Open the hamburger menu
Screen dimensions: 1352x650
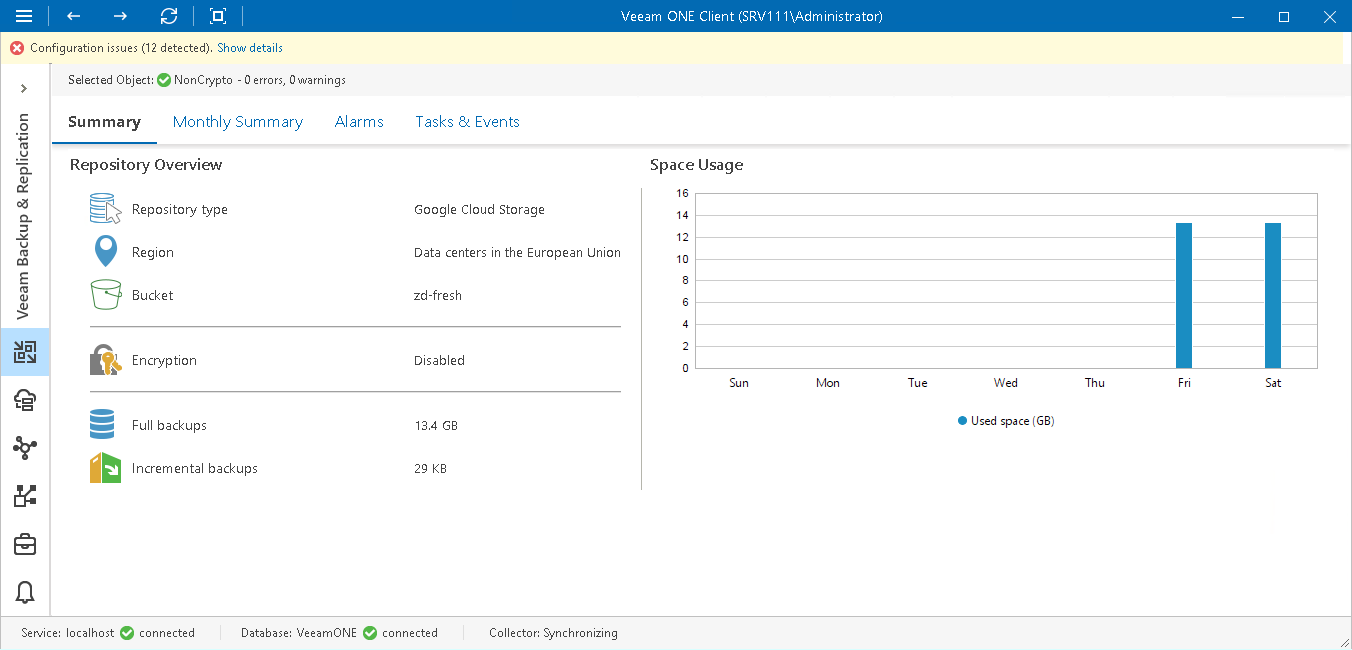click(x=25, y=16)
